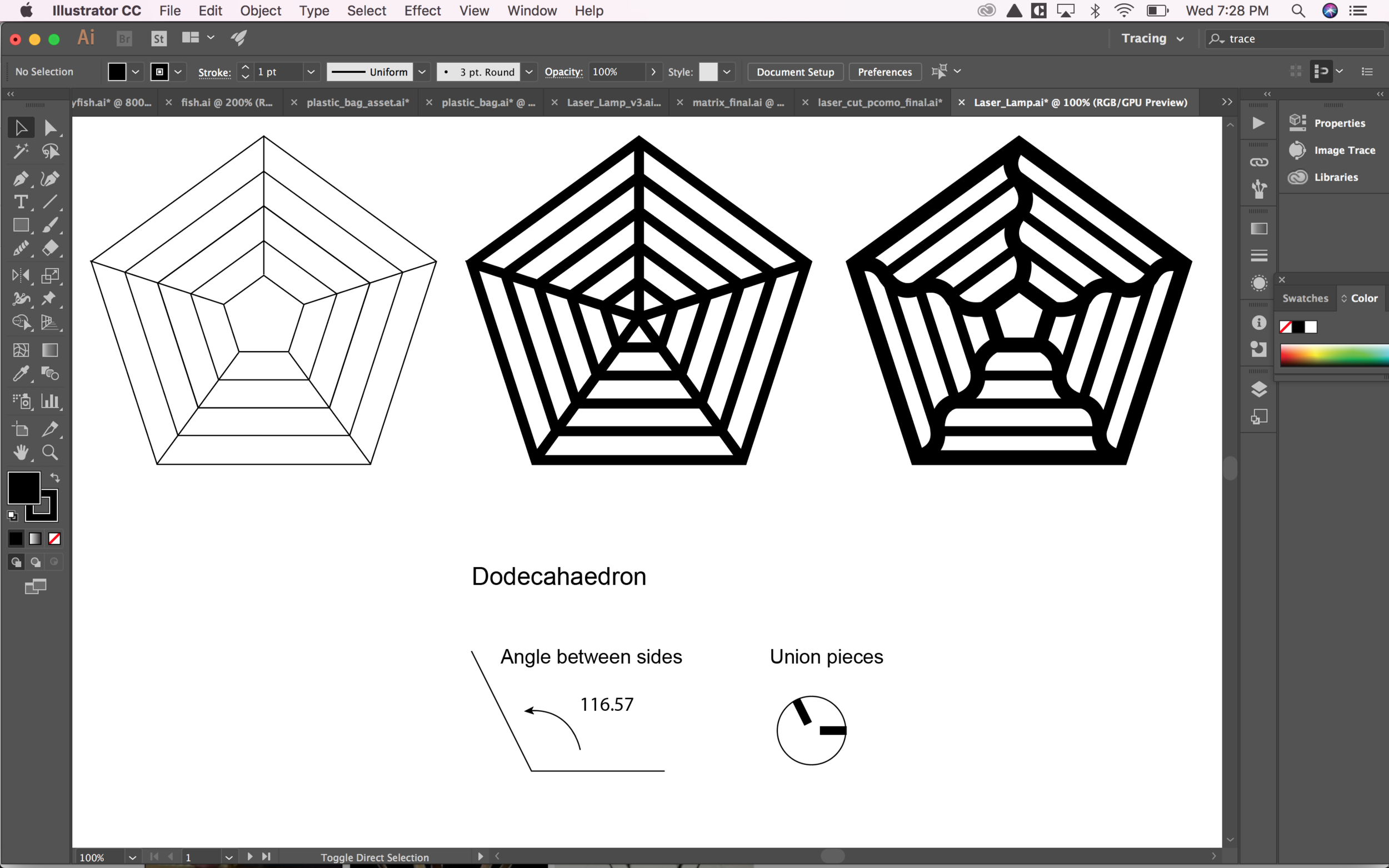Enable Draw Behind mode
Image resolution: width=1389 pixels, height=868 pixels.
tap(36, 562)
